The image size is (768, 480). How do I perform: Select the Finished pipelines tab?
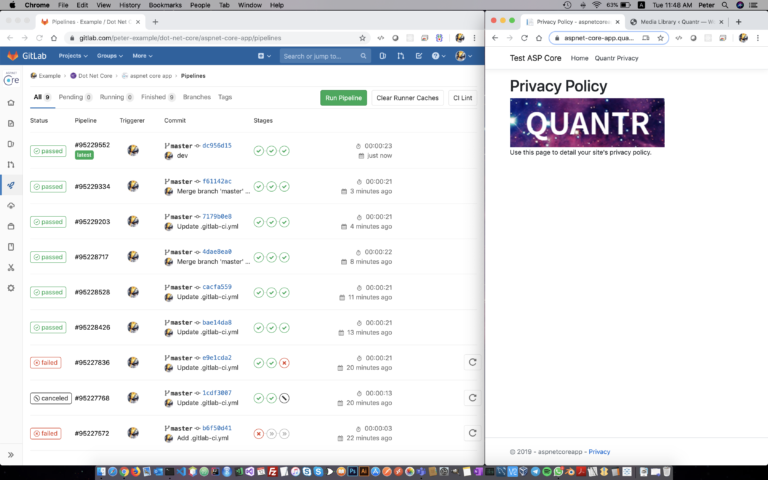pyautogui.click(x=158, y=97)
